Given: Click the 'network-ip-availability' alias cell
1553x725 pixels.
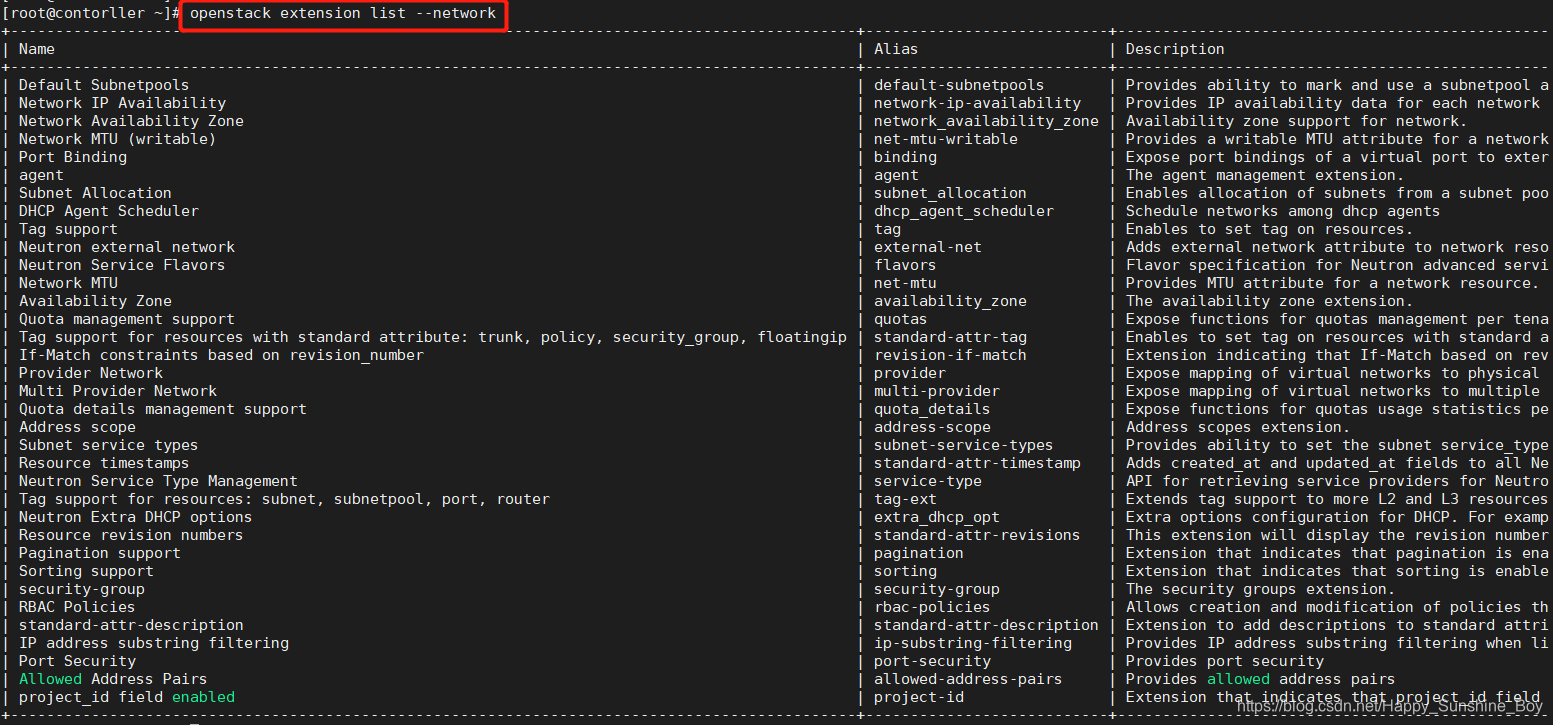Looking at the screenshot, I should click(977, 103).
